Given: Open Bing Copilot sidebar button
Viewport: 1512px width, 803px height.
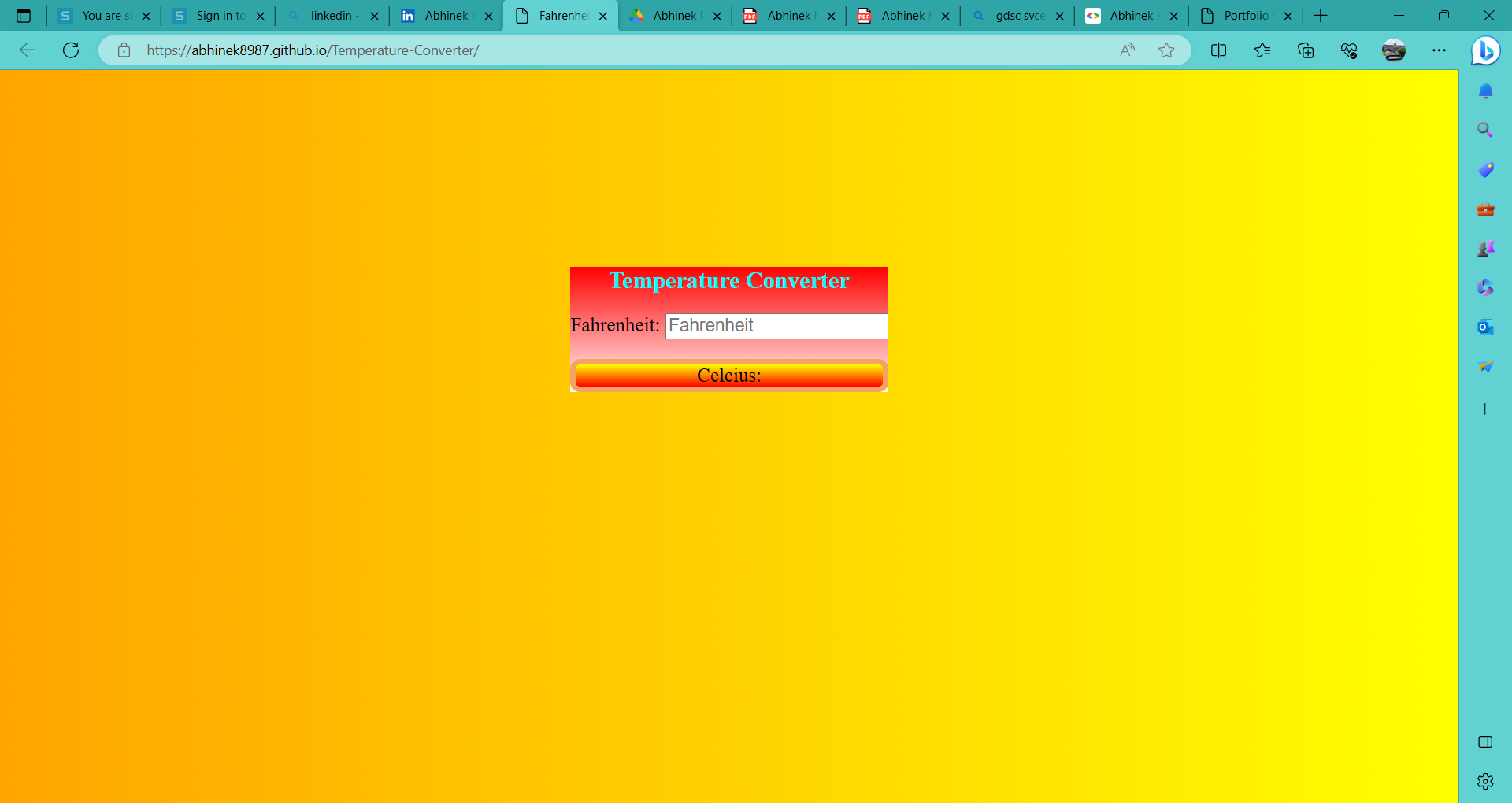Looking at the screenshot, I should [x=1486, y=51].
